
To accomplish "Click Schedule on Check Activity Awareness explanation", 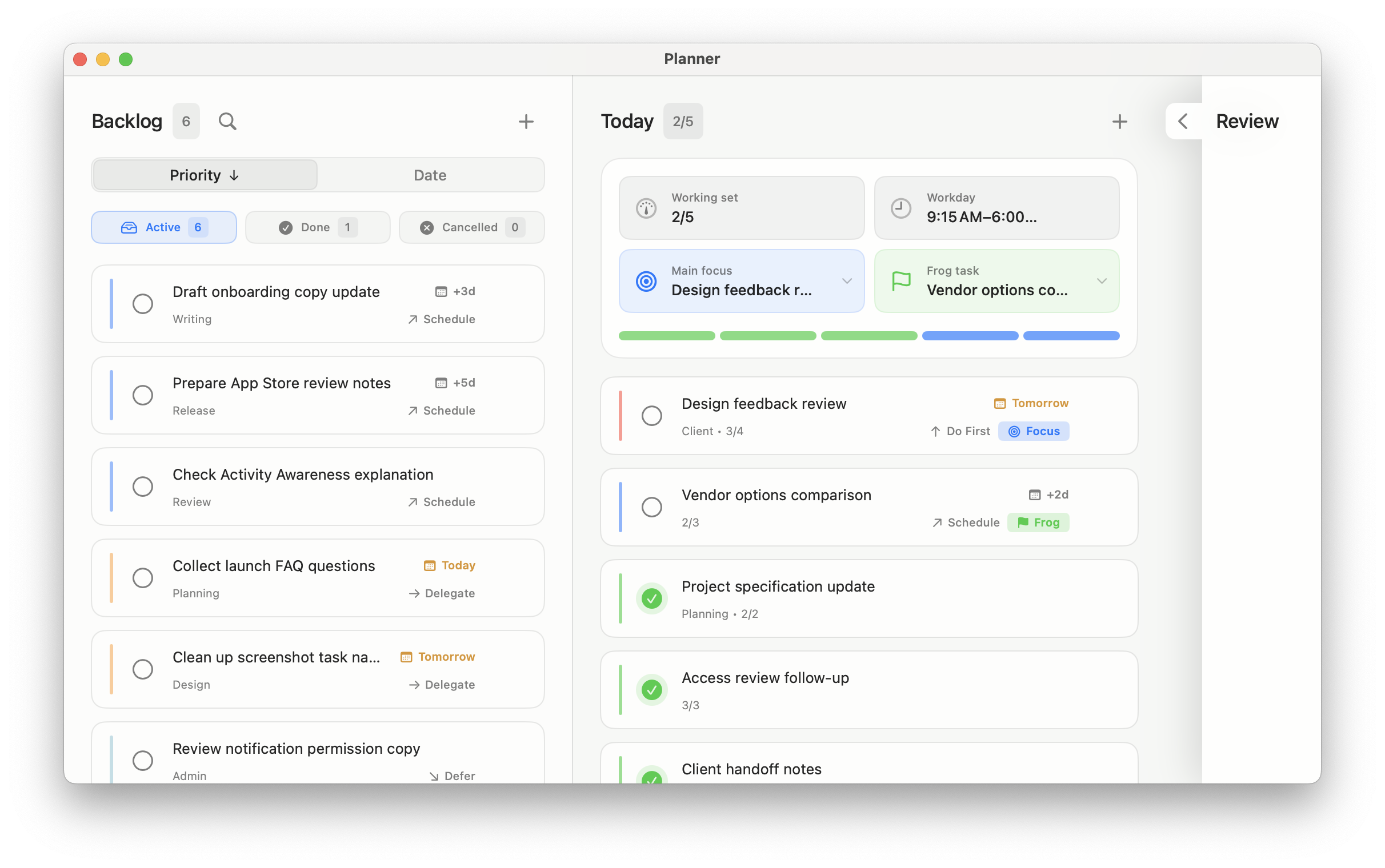I will tap(441, 502).
